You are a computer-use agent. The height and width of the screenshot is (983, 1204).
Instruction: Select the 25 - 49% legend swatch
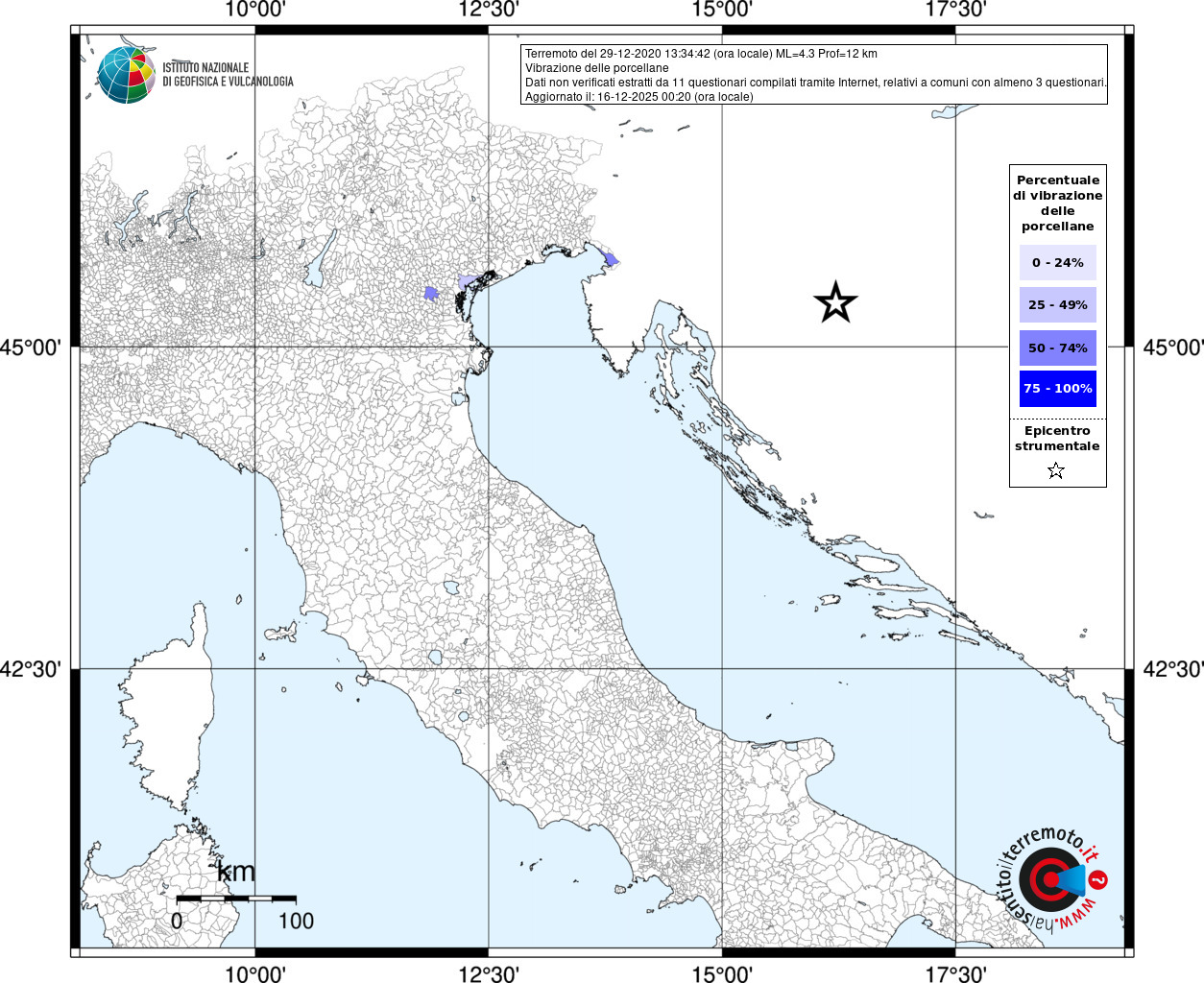click(x=1057, y=304)
